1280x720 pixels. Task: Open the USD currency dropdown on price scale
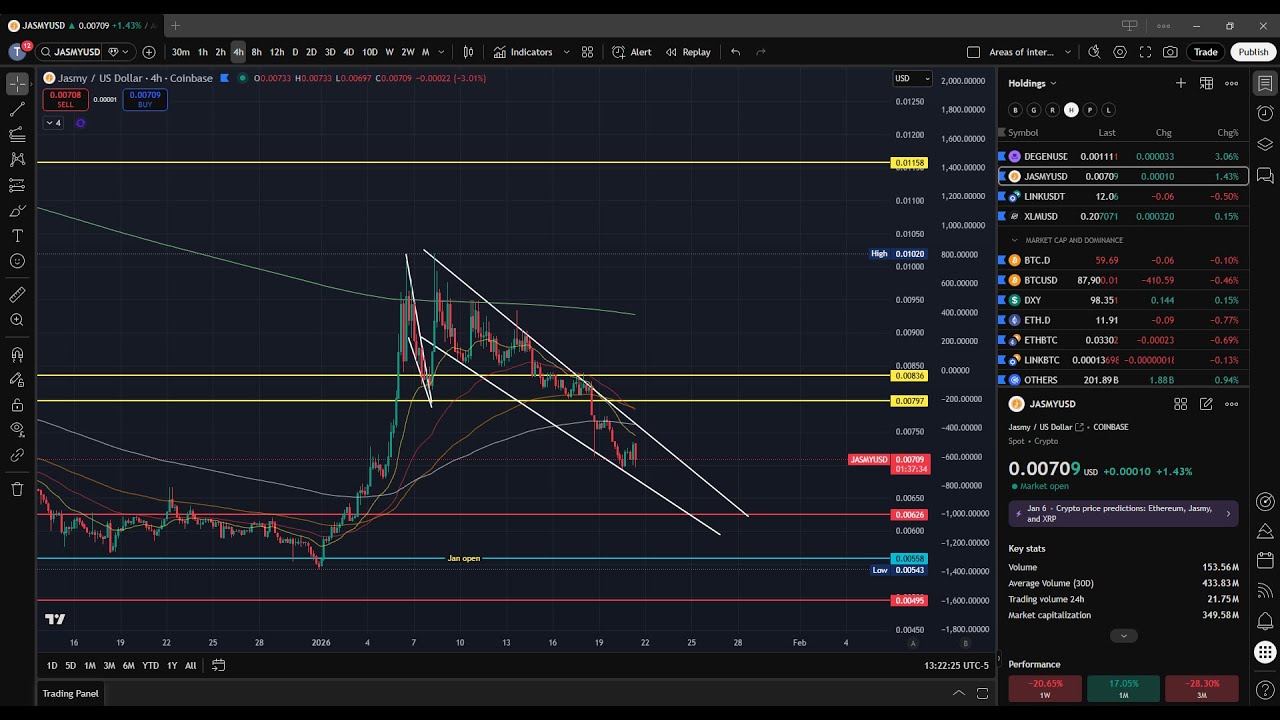coord(912,78)
